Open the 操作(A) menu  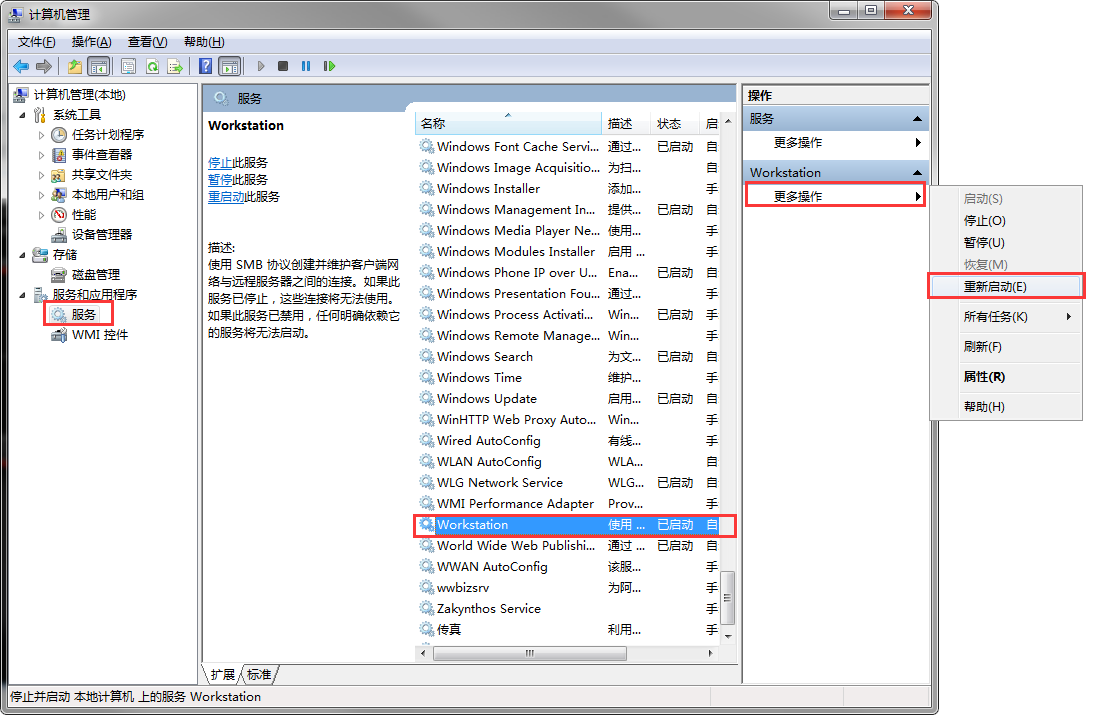(91, 41)
